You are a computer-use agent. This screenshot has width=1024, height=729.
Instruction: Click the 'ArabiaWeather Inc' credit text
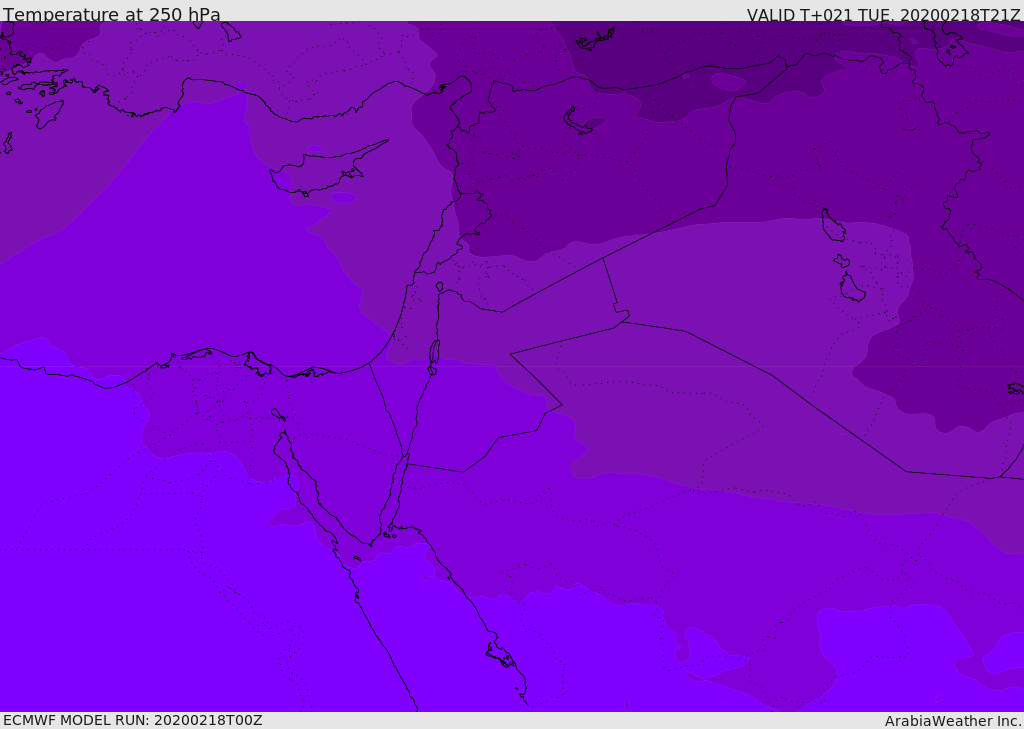[954, 721]
